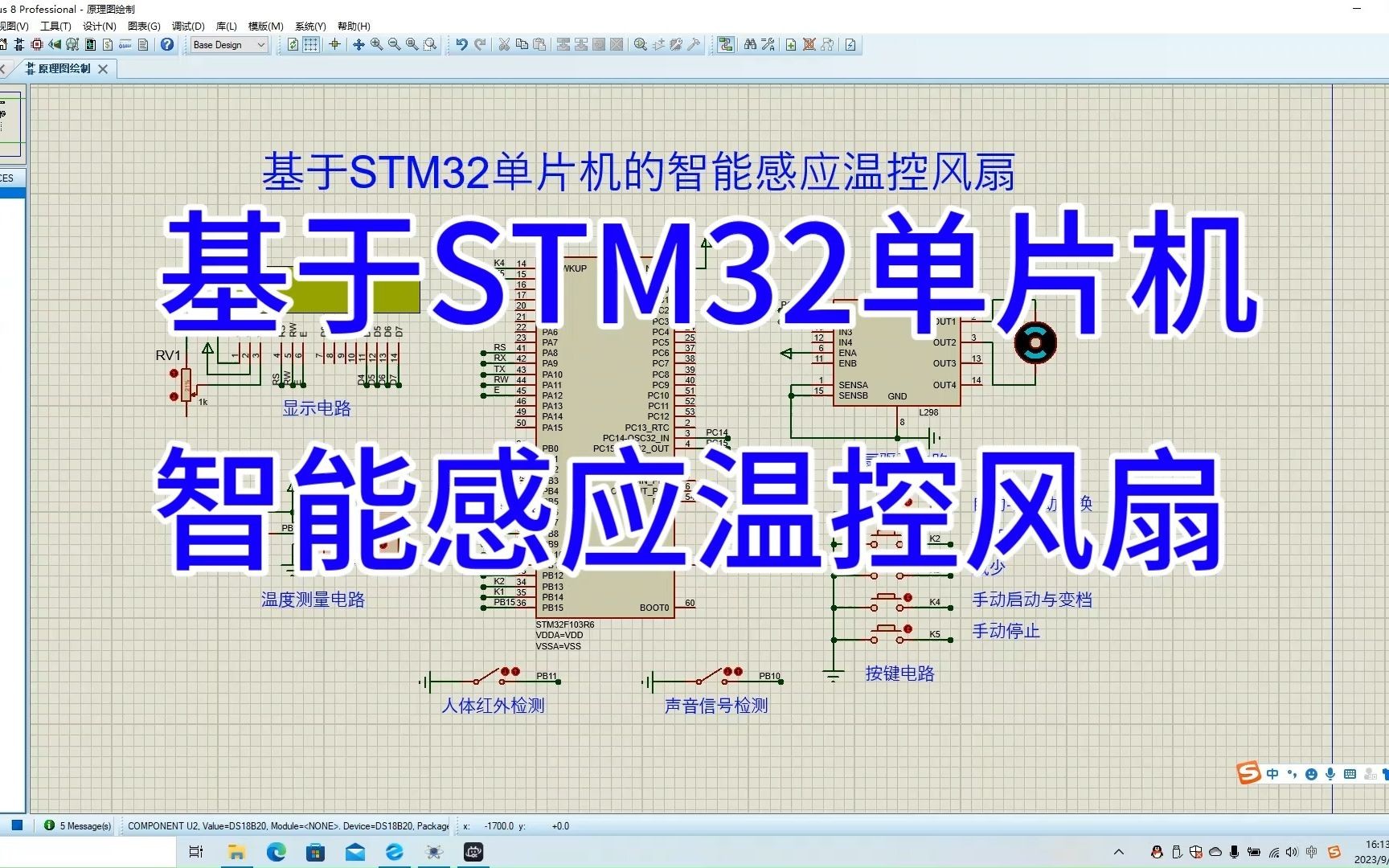Image resolution: width=1389 pixels, height=868 pixels.
Task: Open the 库(L) menu
Action: (227, 26)
